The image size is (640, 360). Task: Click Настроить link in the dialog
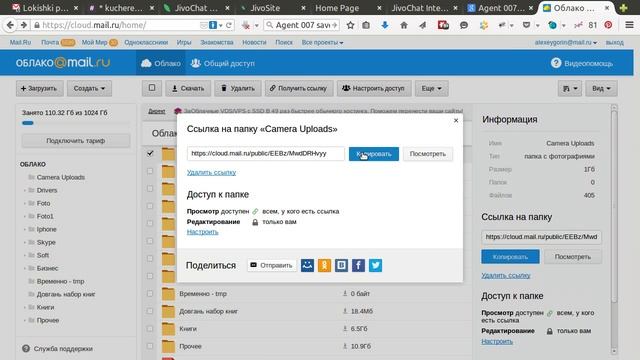click(x=202, y=232)
